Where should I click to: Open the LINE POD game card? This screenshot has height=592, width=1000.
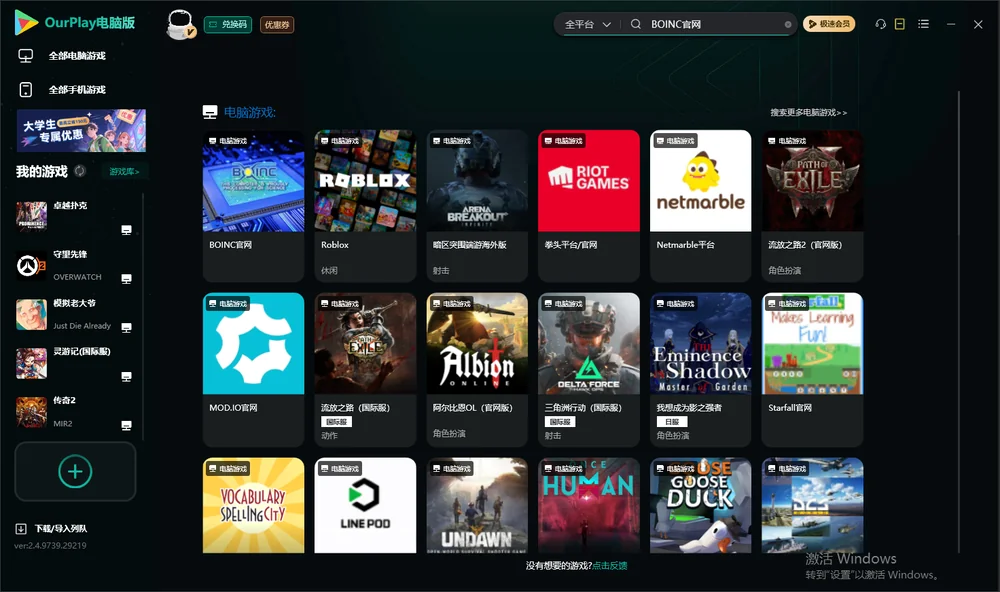coord(365,505)
